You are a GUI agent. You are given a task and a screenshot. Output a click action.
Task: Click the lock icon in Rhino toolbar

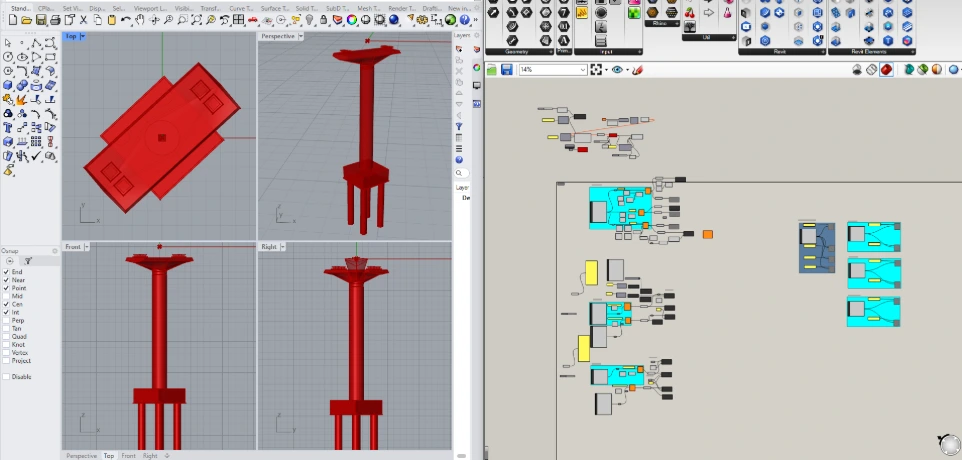323,20
